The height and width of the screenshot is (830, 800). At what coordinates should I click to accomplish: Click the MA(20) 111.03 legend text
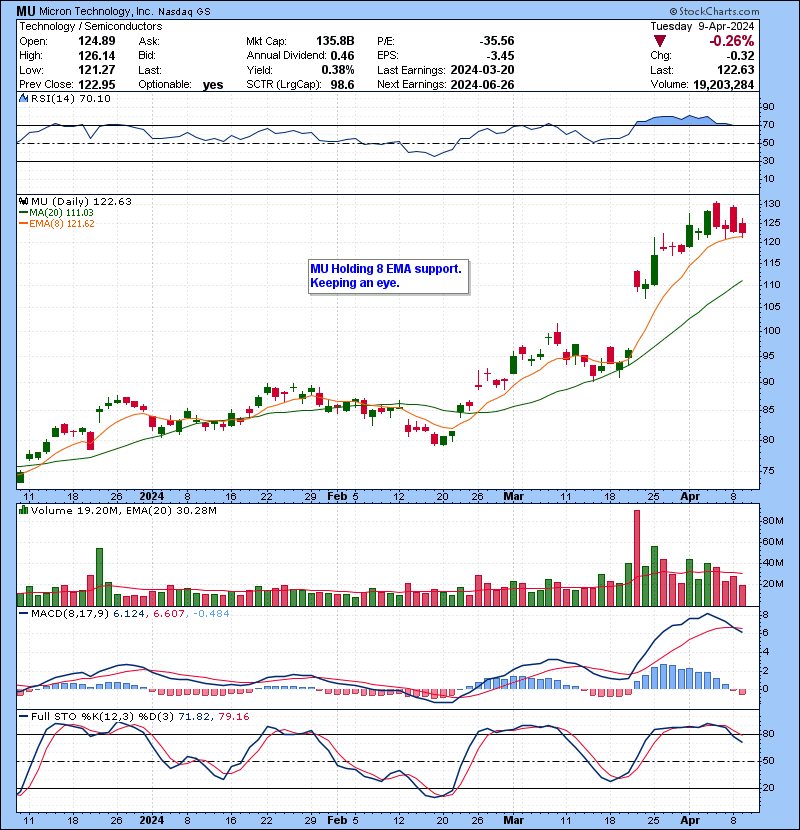click(x=61, y=213)
